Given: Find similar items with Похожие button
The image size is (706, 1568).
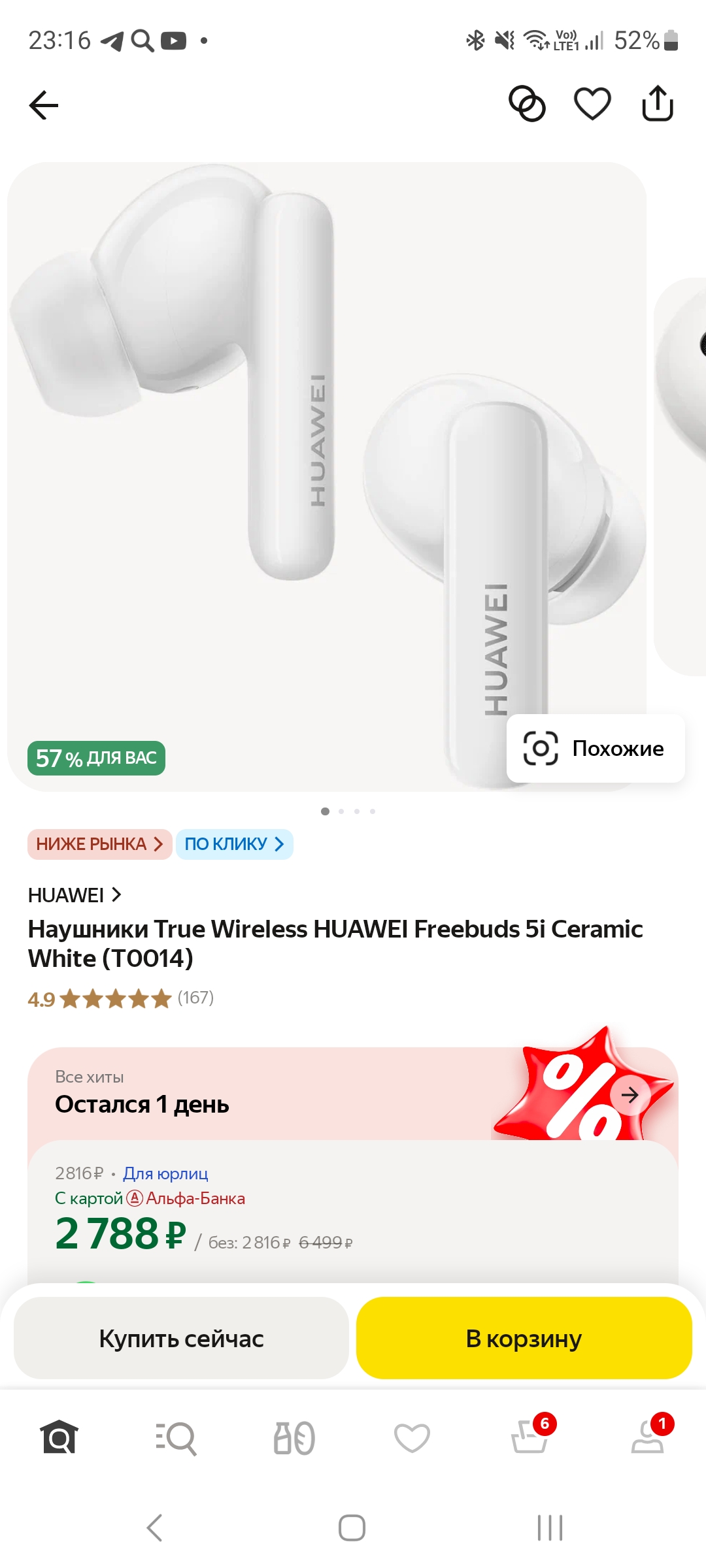Looking at the screenshot, I should pyautogui.click(x=596, y=748).
